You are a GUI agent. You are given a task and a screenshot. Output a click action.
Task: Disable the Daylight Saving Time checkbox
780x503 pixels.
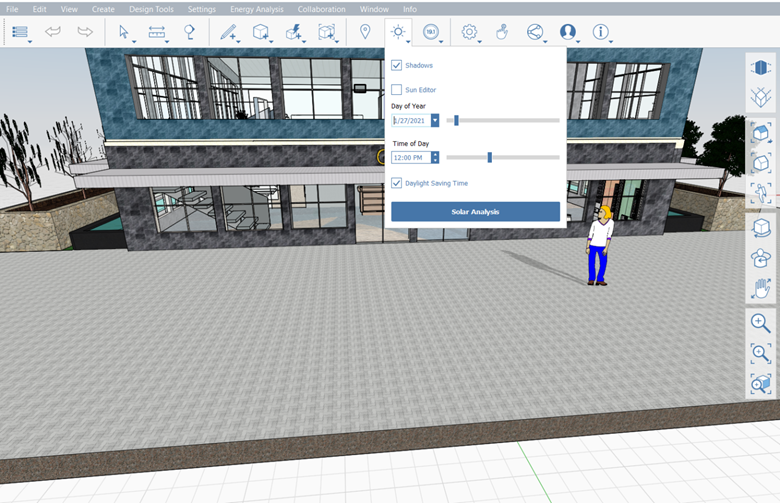396,183
